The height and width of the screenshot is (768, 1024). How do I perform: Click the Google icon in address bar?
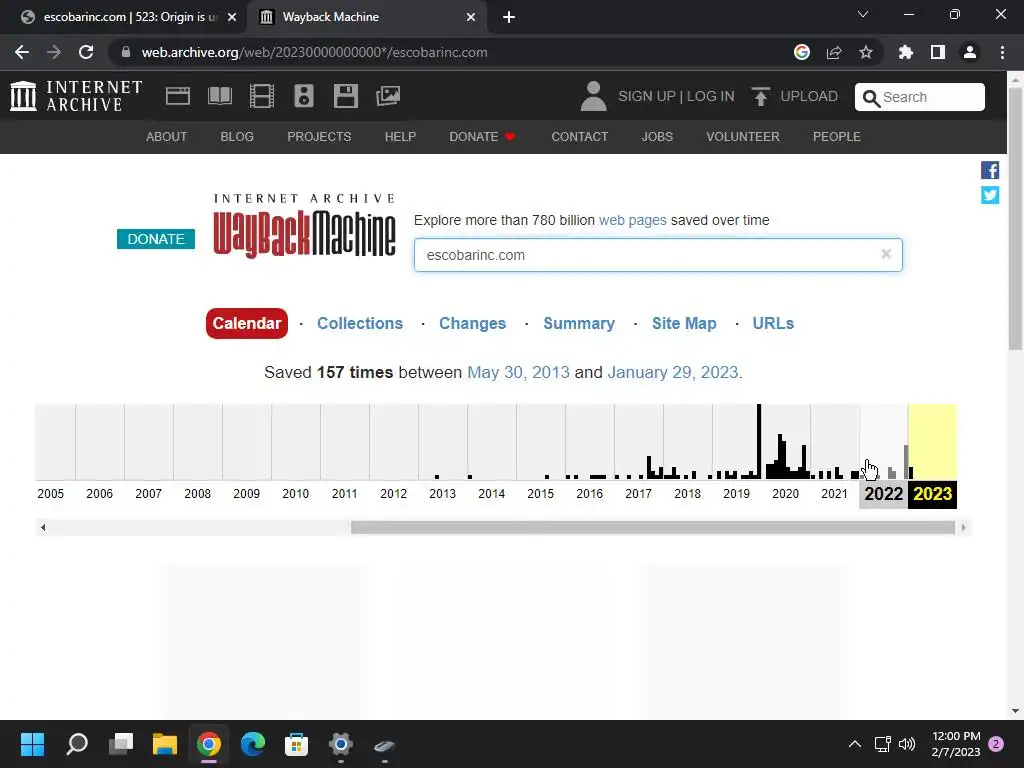coord(802,52)
